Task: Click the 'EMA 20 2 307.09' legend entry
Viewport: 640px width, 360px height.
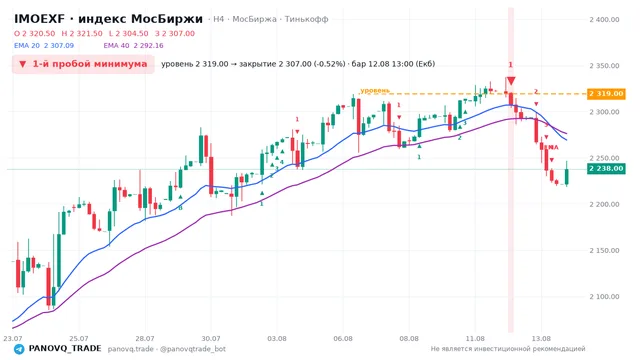Action: point(44,46)
